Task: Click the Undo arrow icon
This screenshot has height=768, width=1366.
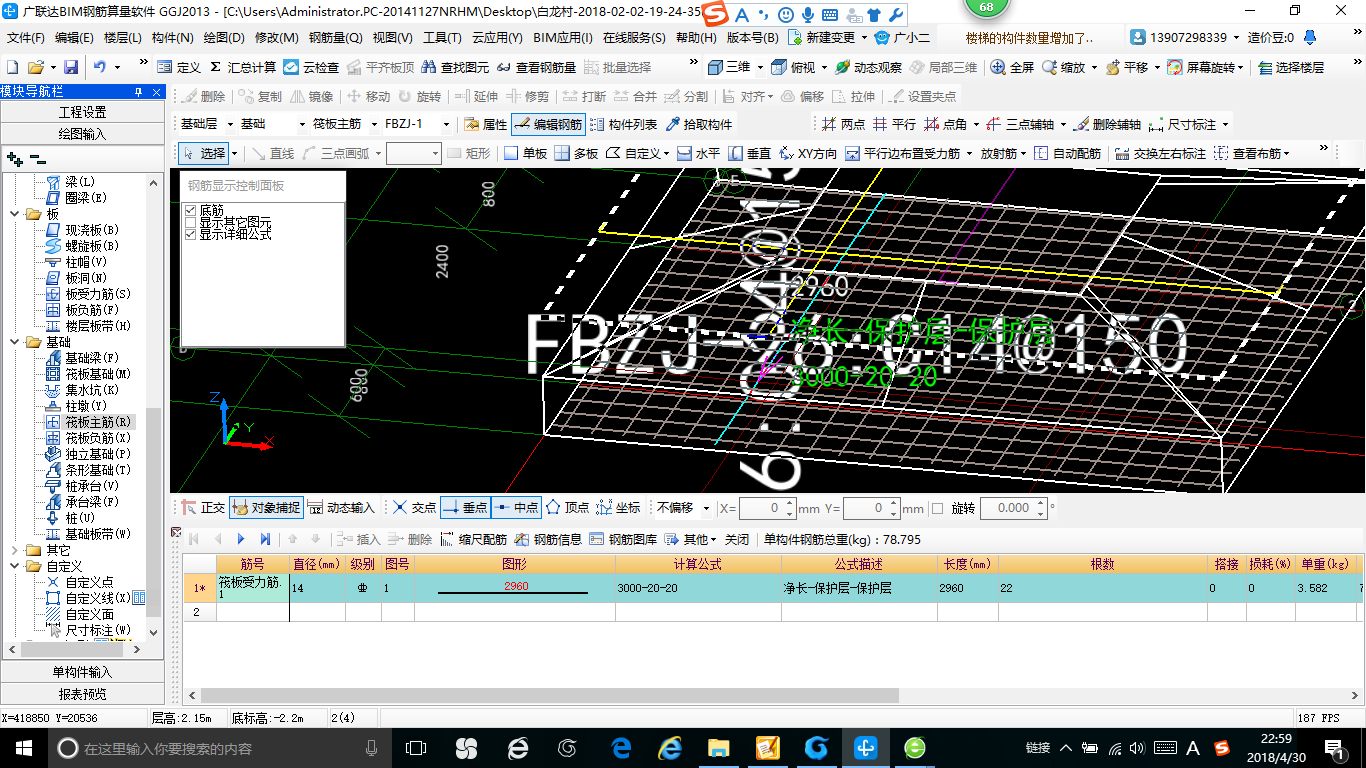Action: point(100,67)
